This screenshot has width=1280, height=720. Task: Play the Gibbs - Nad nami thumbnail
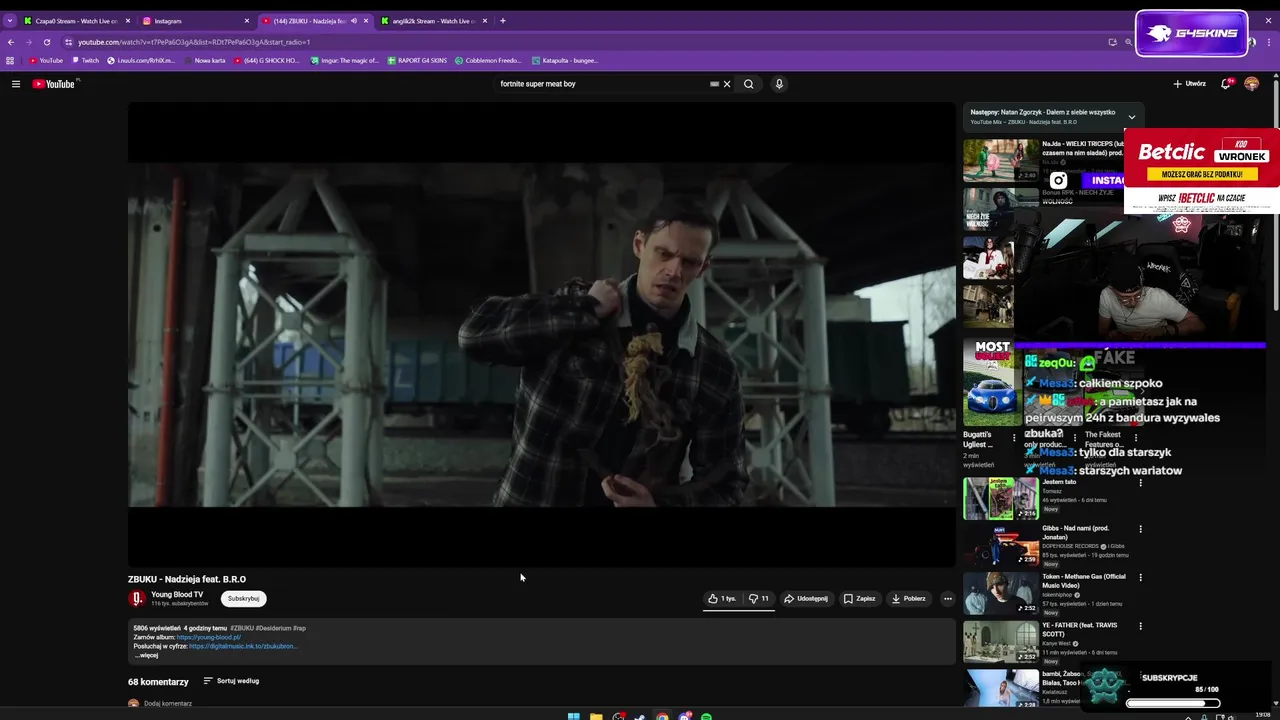pos(1000,546)
